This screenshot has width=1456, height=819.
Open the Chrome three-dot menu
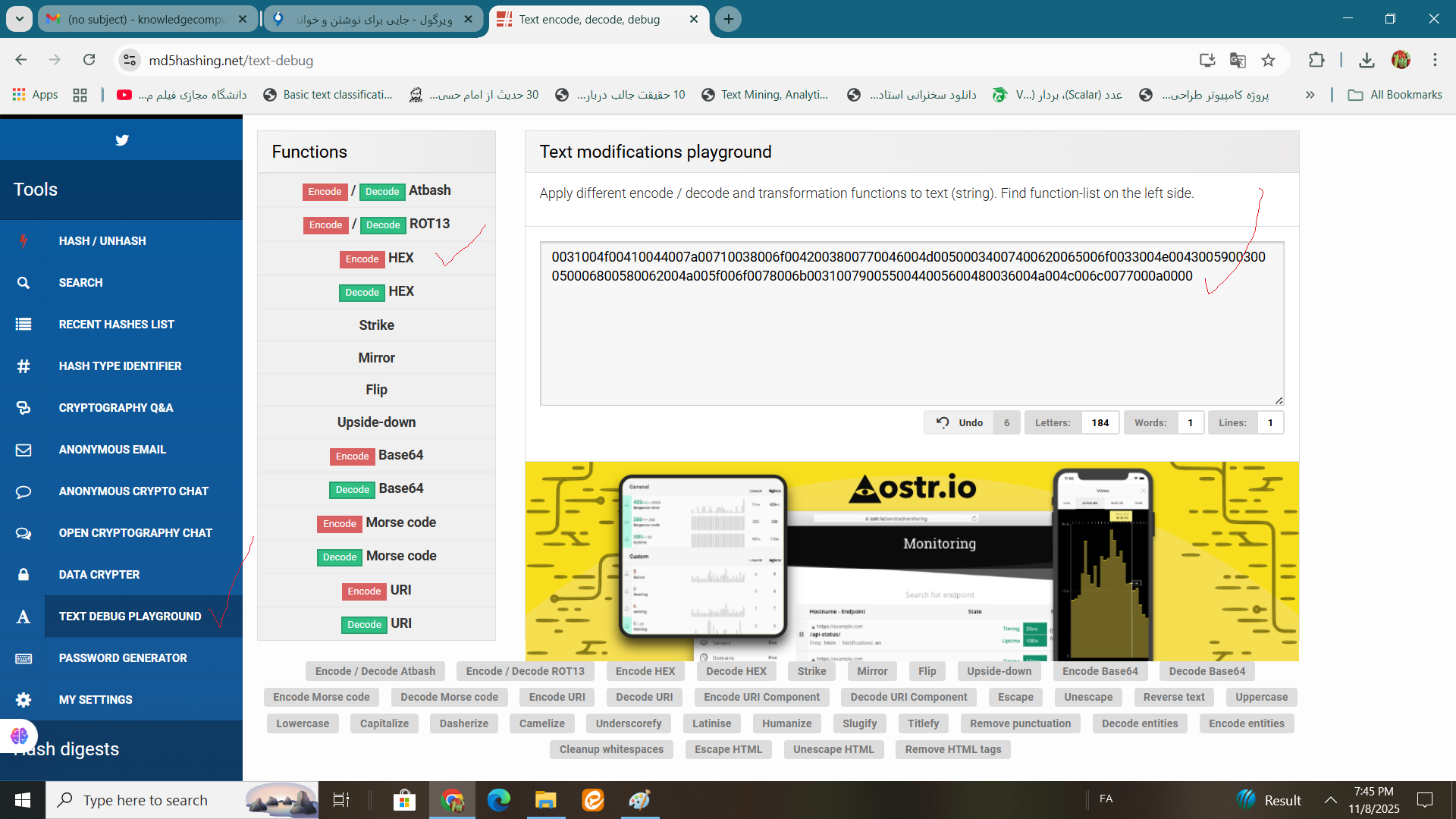click(1435, 61)
